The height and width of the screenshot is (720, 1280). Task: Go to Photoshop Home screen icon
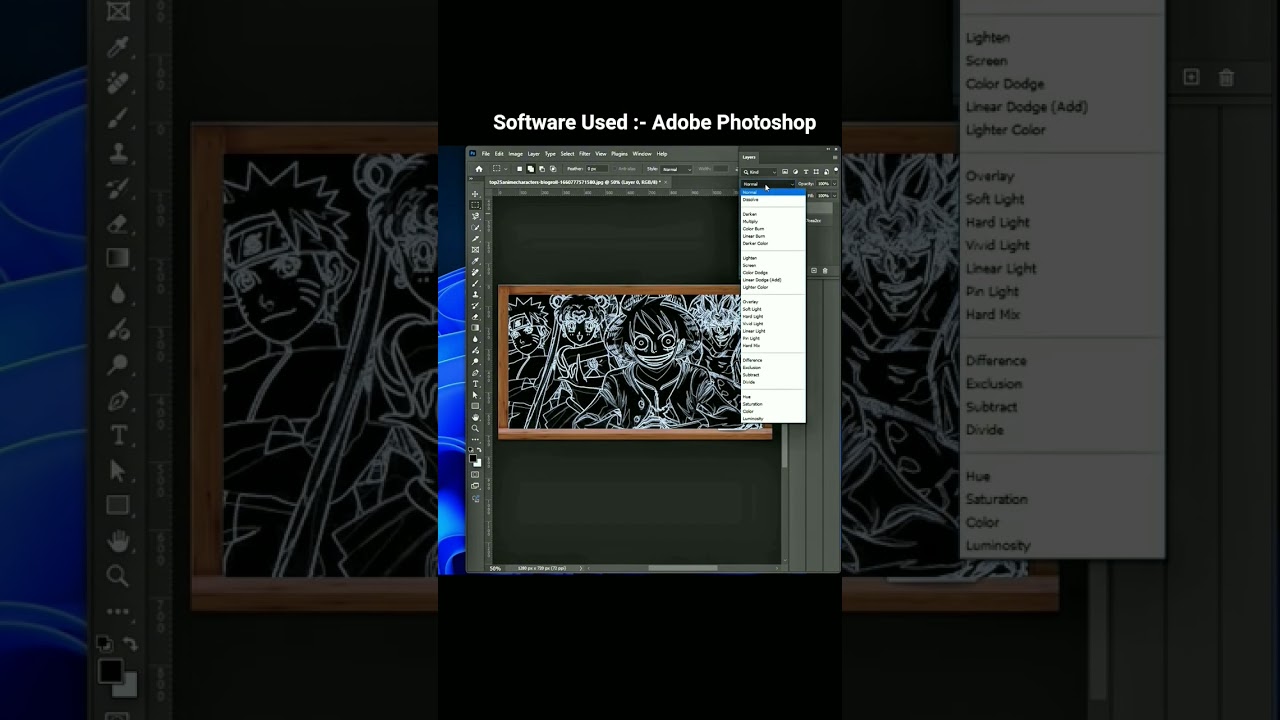click(478, 168)
